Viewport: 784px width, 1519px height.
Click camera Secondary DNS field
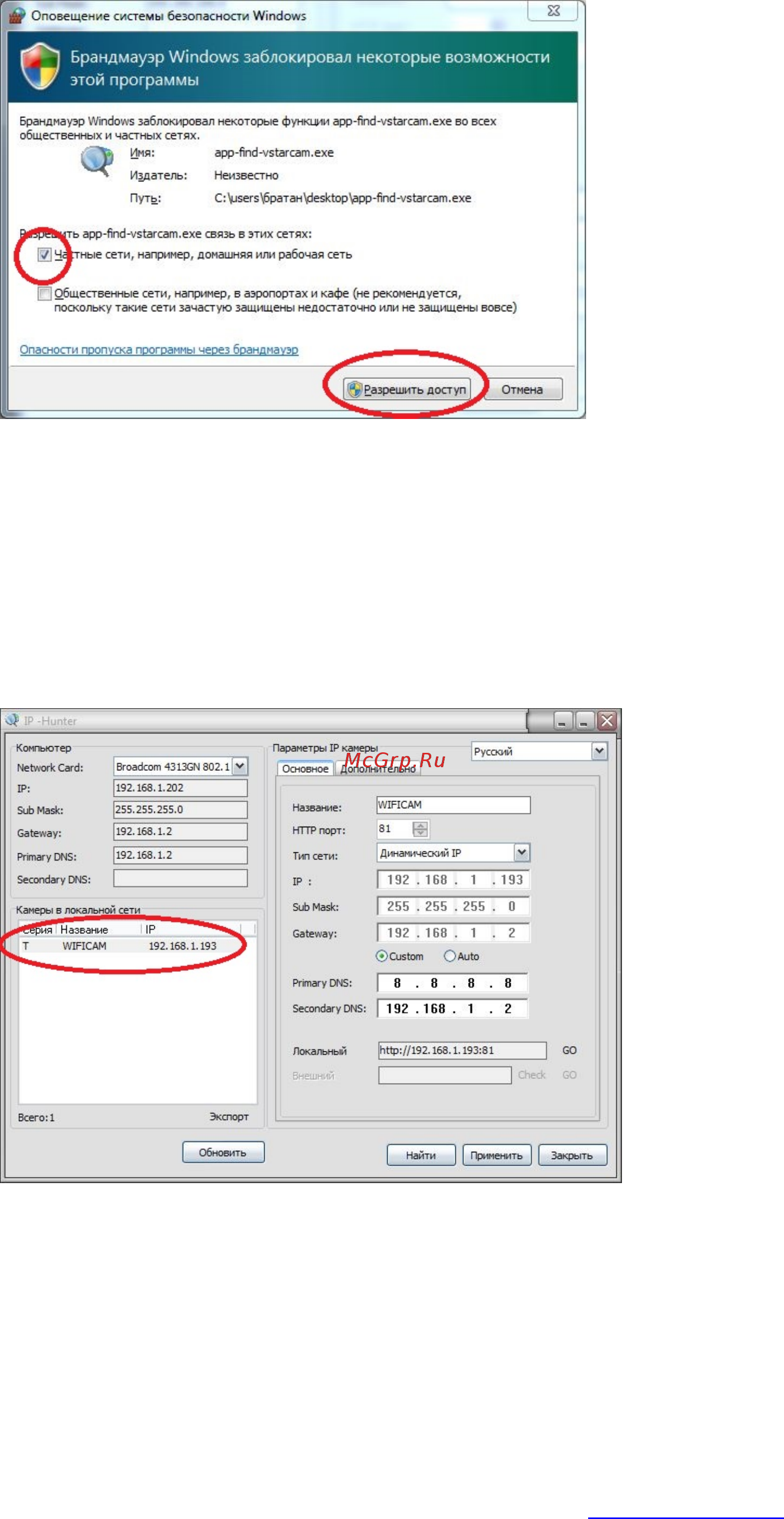click(452, 1008)
